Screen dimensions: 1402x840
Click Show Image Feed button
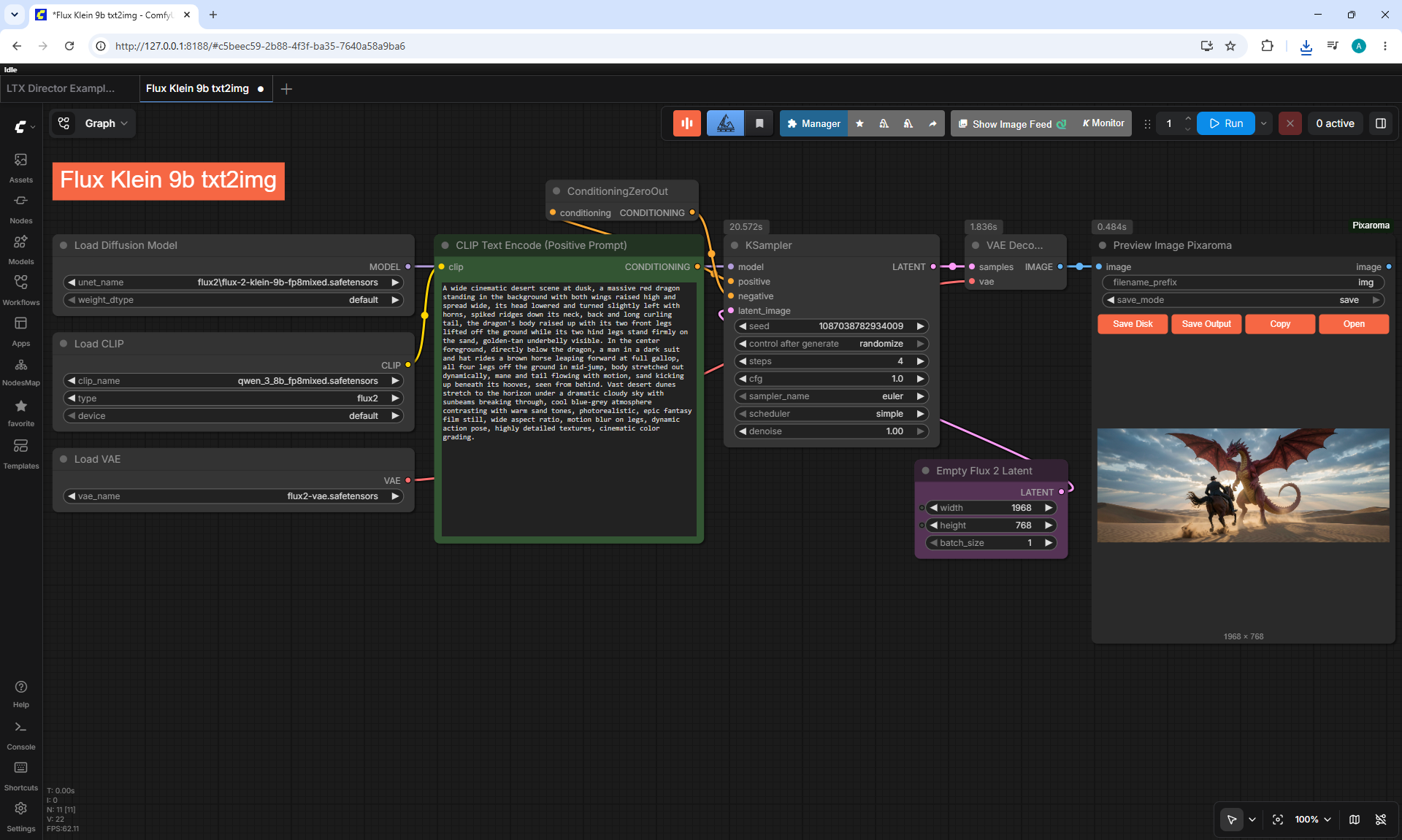1012,123
